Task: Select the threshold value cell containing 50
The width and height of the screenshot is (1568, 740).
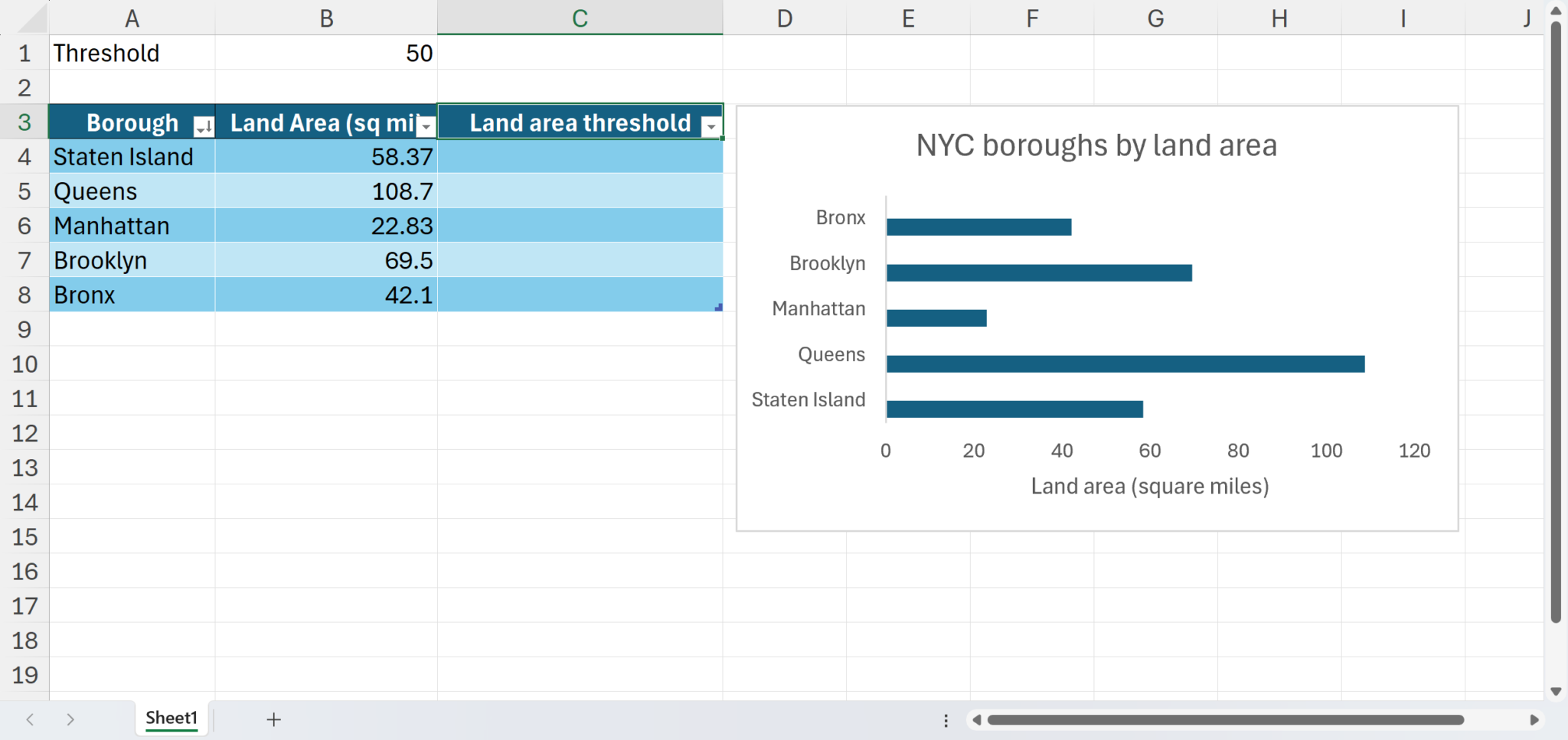Action: (326, 53)
